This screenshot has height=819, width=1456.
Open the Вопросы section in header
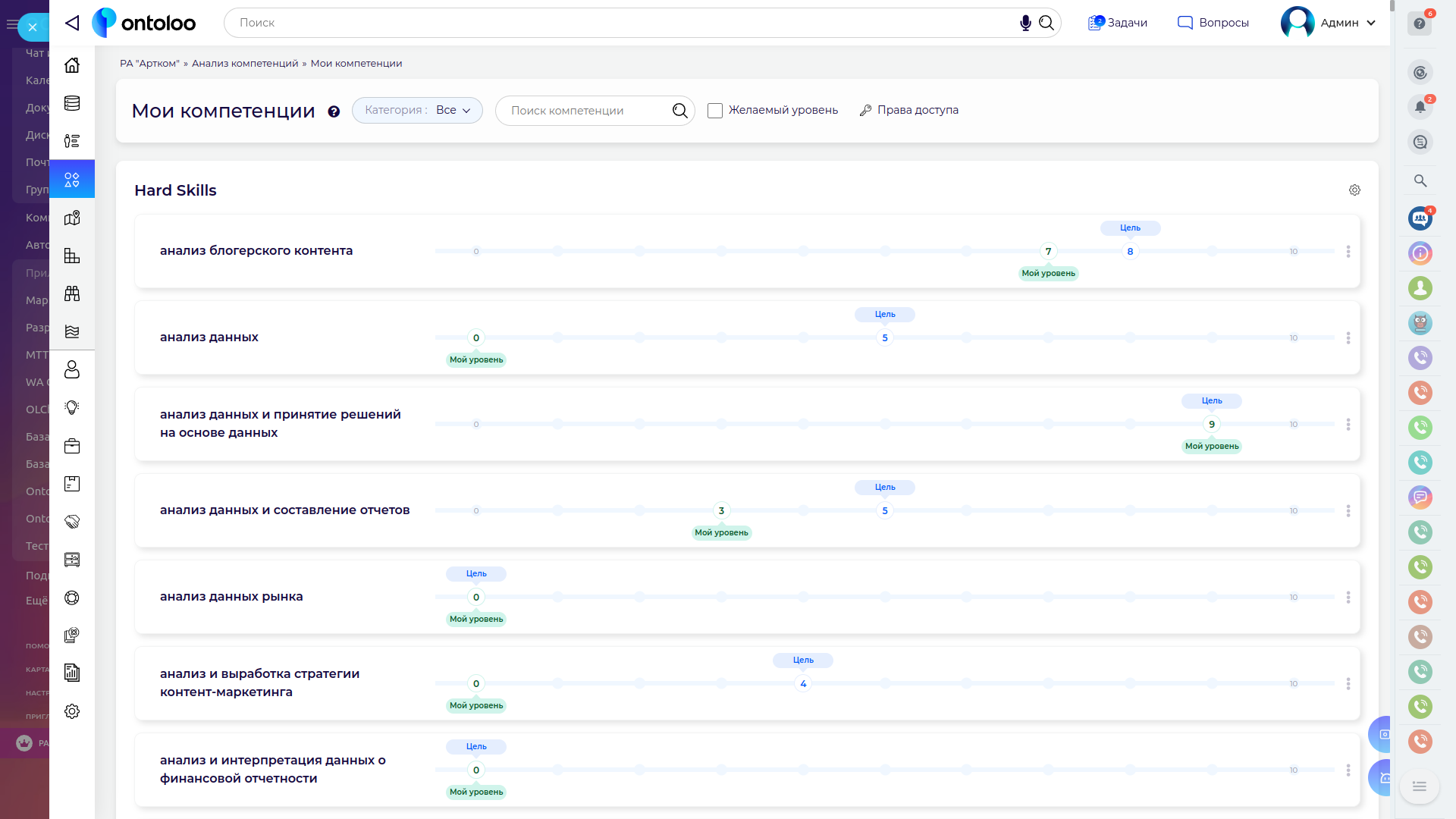pyautogui.click(x=1213, y=23)
